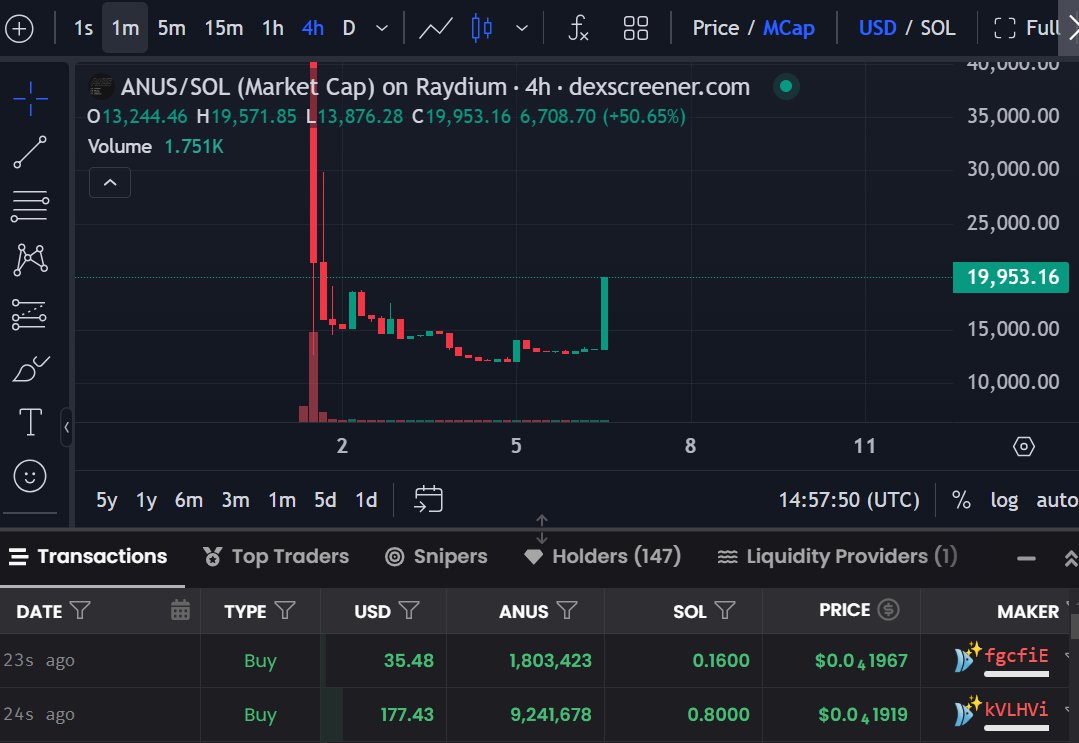Set chart range to 5d
The height and width of the screenshot is (743, 1079).
pos(325,499)
